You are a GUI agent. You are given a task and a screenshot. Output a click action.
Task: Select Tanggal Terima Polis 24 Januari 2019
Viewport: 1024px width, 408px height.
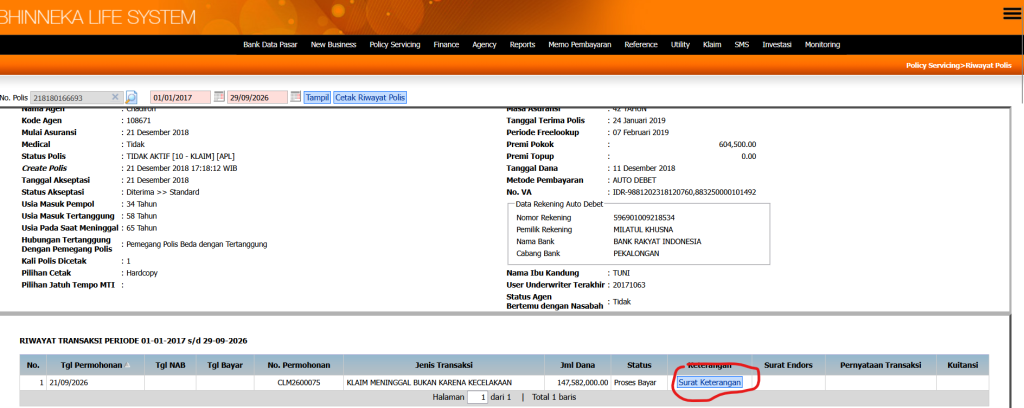639,121
